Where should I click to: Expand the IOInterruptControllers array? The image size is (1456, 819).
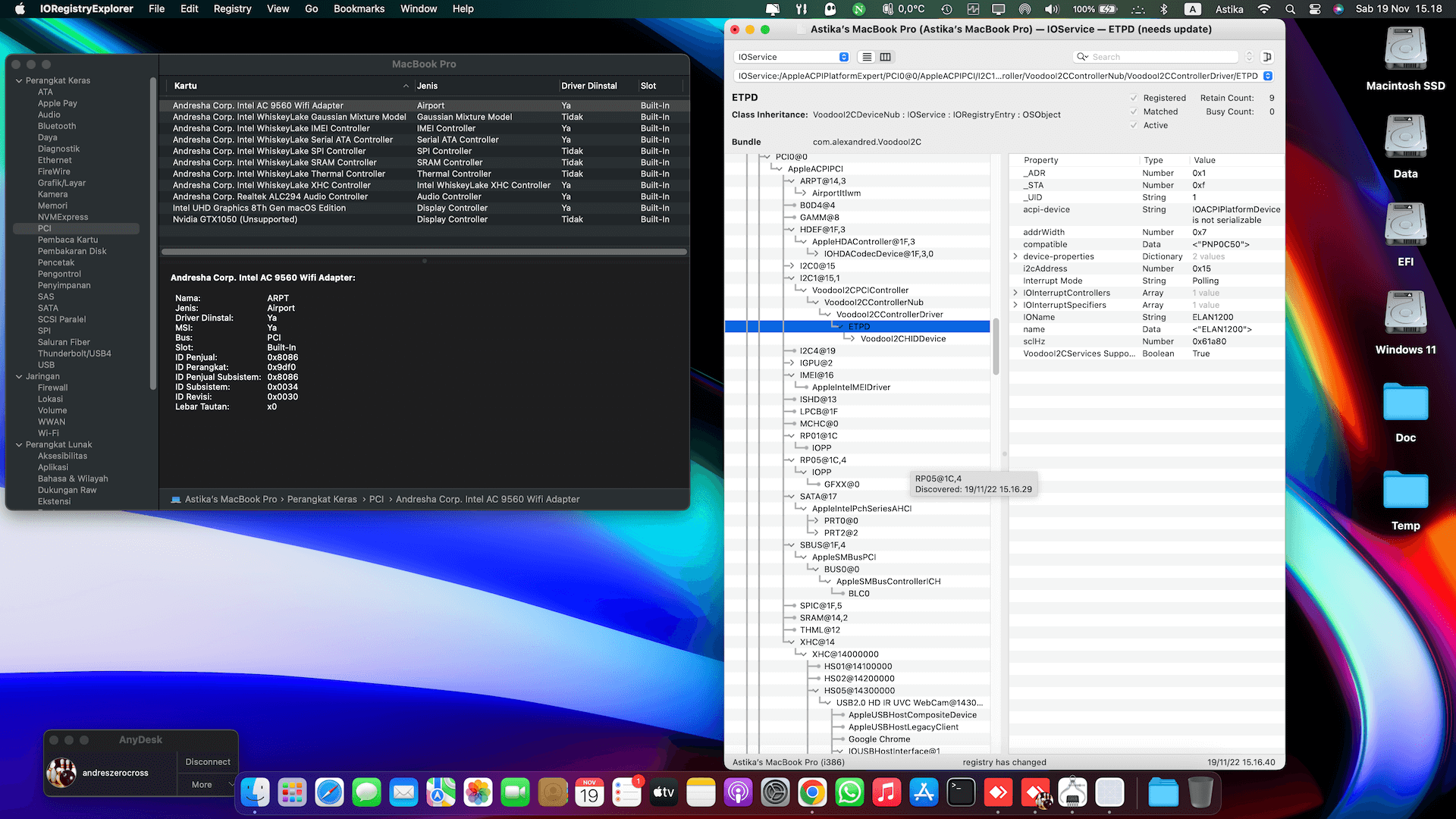1015,293
